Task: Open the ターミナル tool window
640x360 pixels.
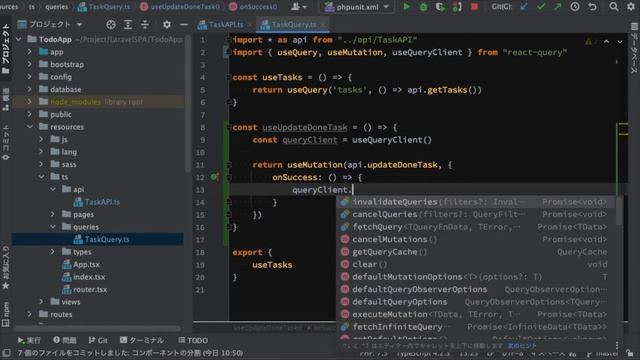Action: coord(142,340)
